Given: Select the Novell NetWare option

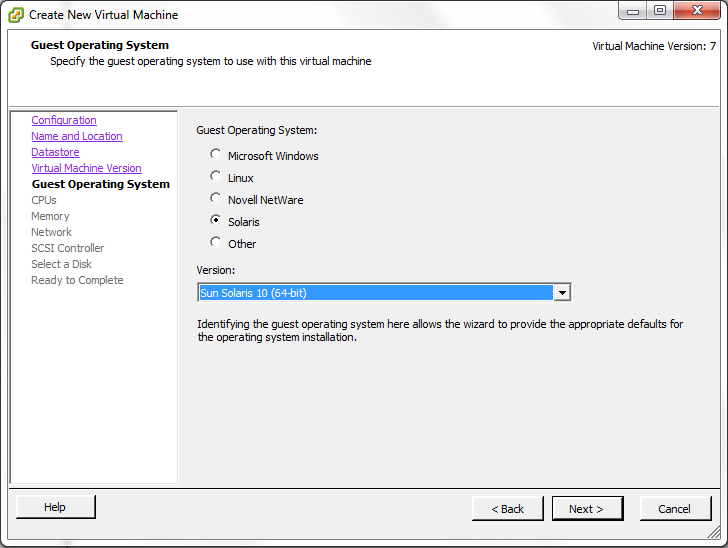Looking at the screenshot, I should (x=215, y=198).
